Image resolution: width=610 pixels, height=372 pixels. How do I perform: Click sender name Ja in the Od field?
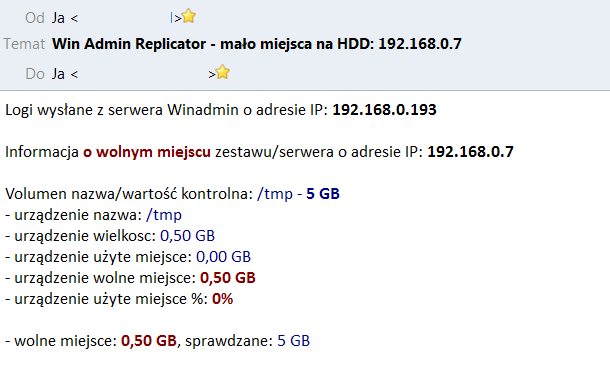click(58, 18)
